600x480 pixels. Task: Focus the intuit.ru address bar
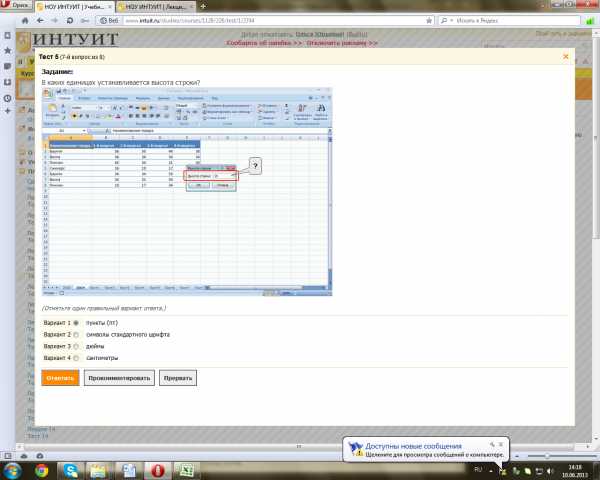click(274, 21)
